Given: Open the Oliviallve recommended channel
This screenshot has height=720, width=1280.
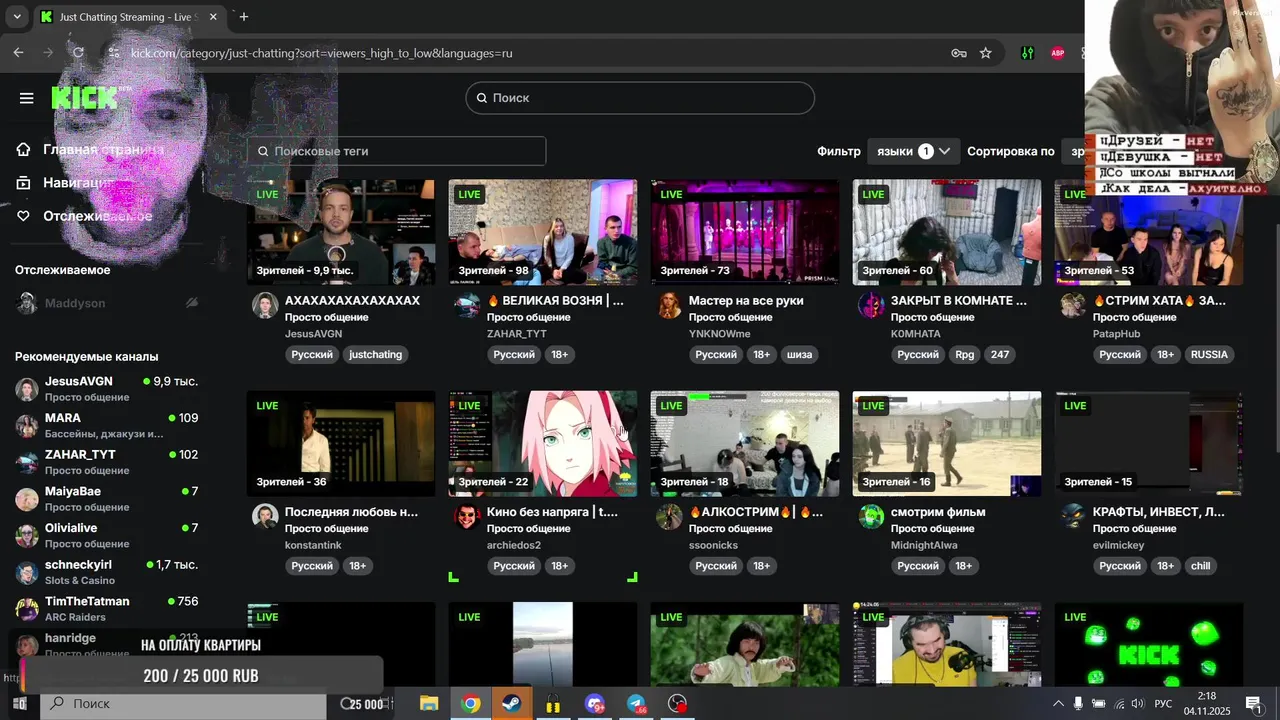Looking at the screenshot, I should point(107,535).
